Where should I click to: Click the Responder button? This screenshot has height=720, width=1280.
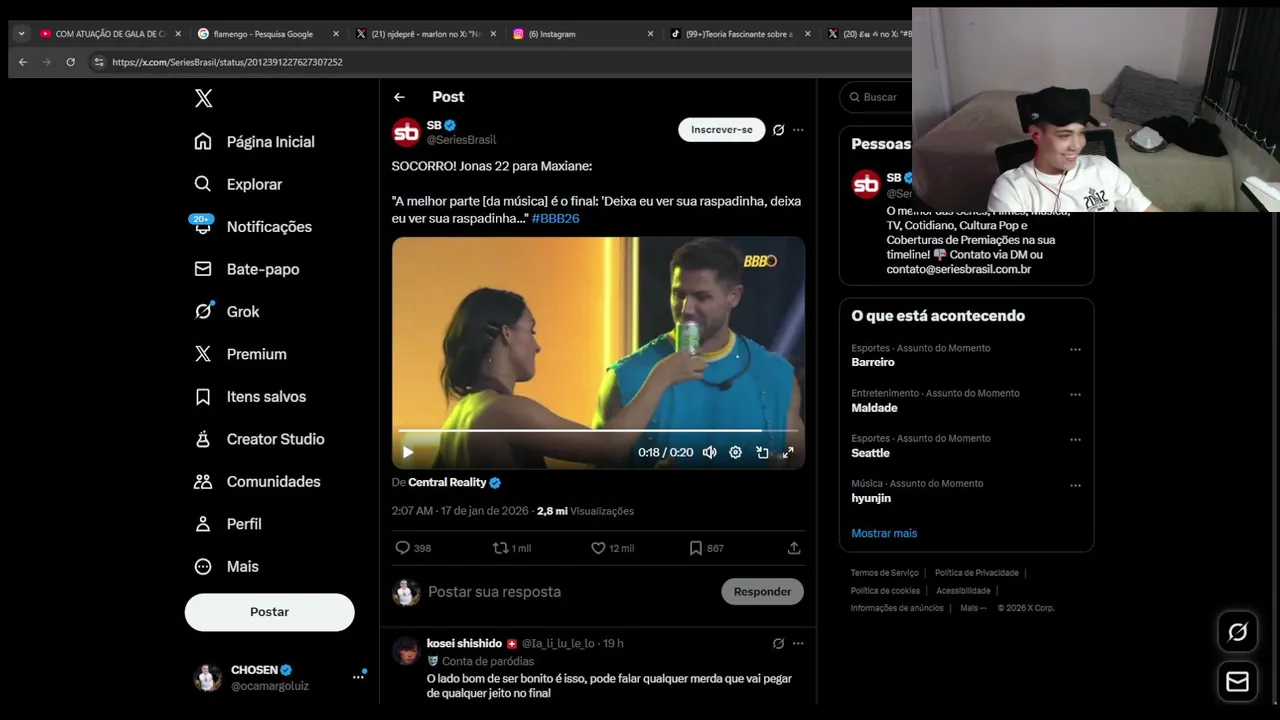click(x=762, y=592)
